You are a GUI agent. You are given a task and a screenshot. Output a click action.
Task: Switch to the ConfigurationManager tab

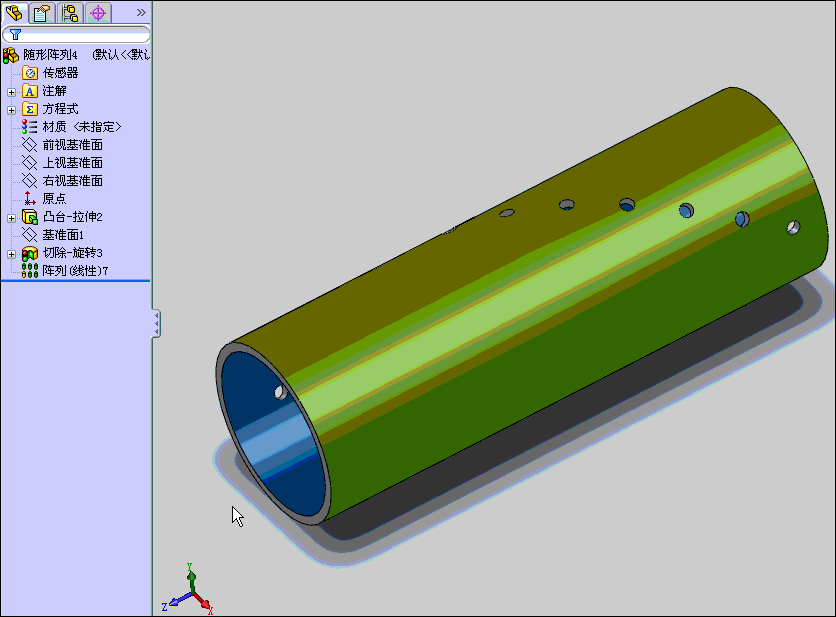(x=70, y=12)
